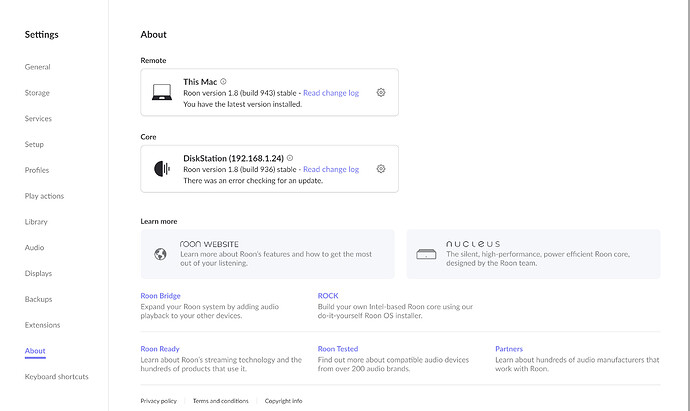Image resolution: width=690 pixels, height=411 pixels.
Task: Click the Nucleus device icon
Action: click(426, 254)
